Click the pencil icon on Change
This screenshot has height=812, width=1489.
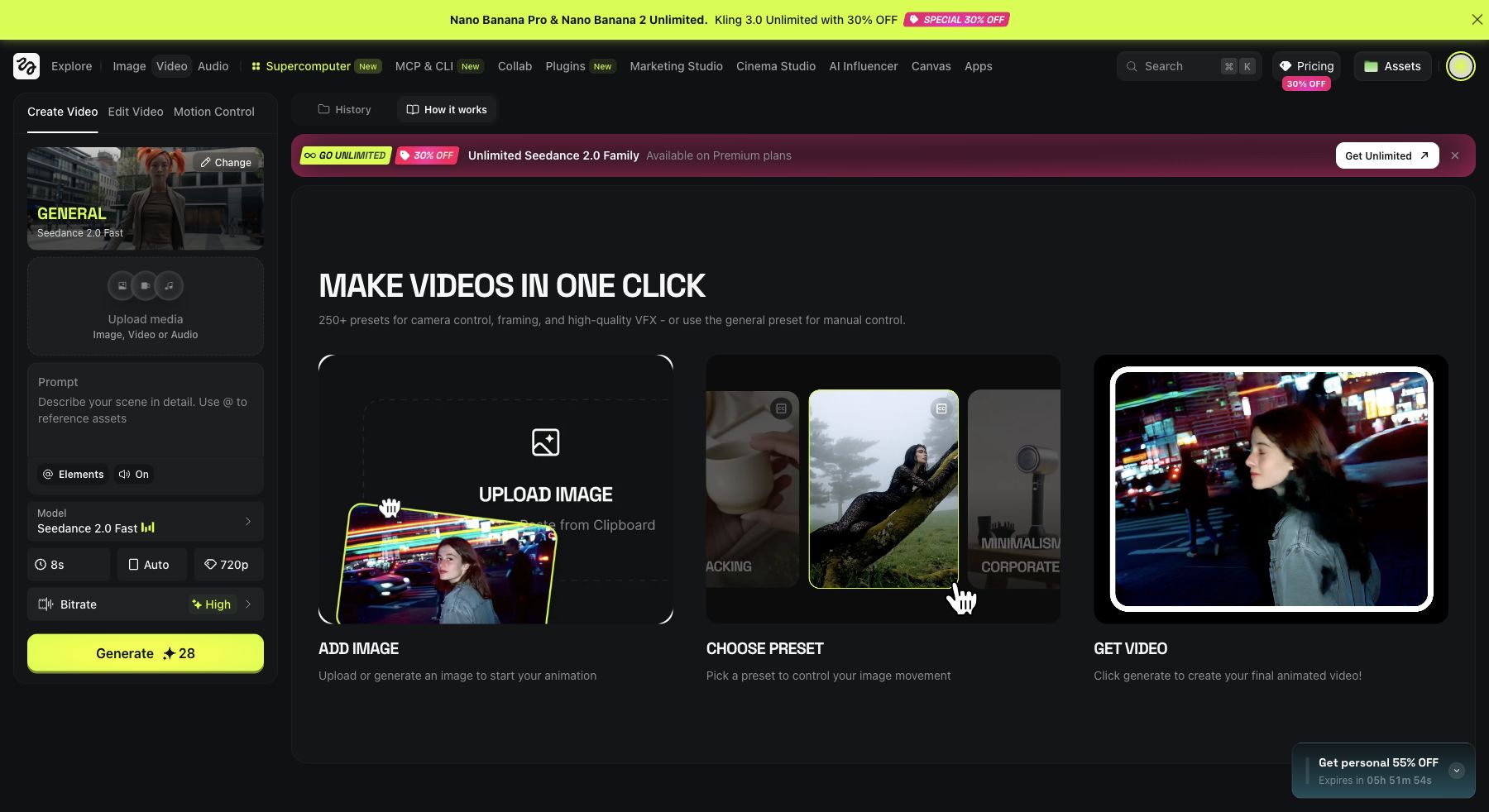[205, 162]
